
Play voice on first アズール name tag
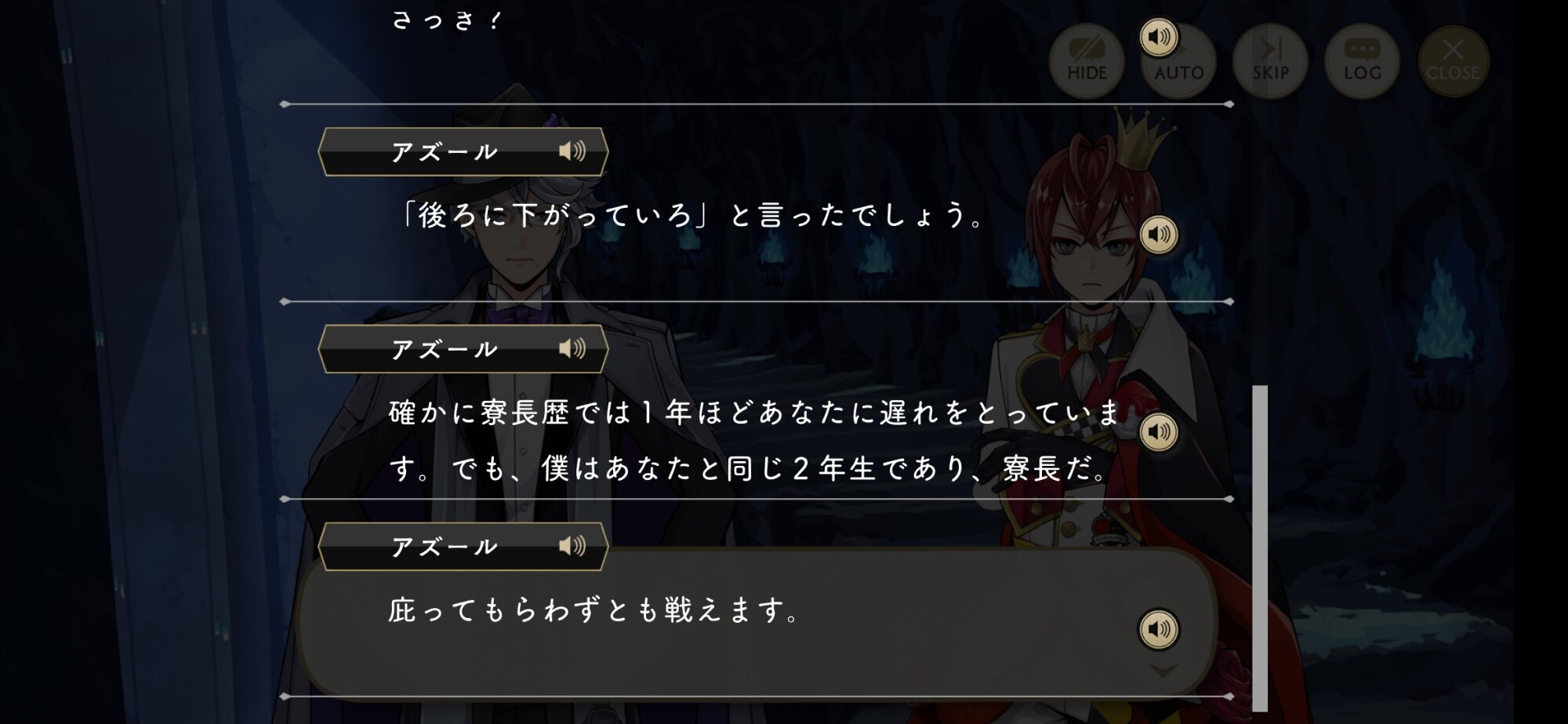point(572,151)
